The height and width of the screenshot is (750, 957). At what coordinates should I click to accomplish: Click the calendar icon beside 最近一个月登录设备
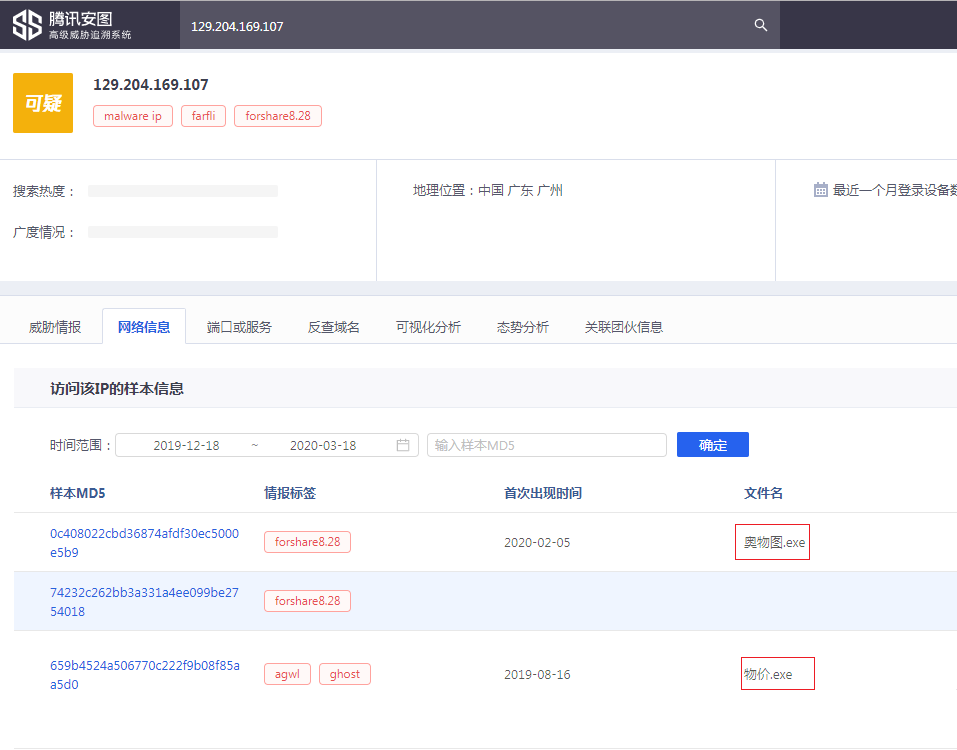(820, 190)
